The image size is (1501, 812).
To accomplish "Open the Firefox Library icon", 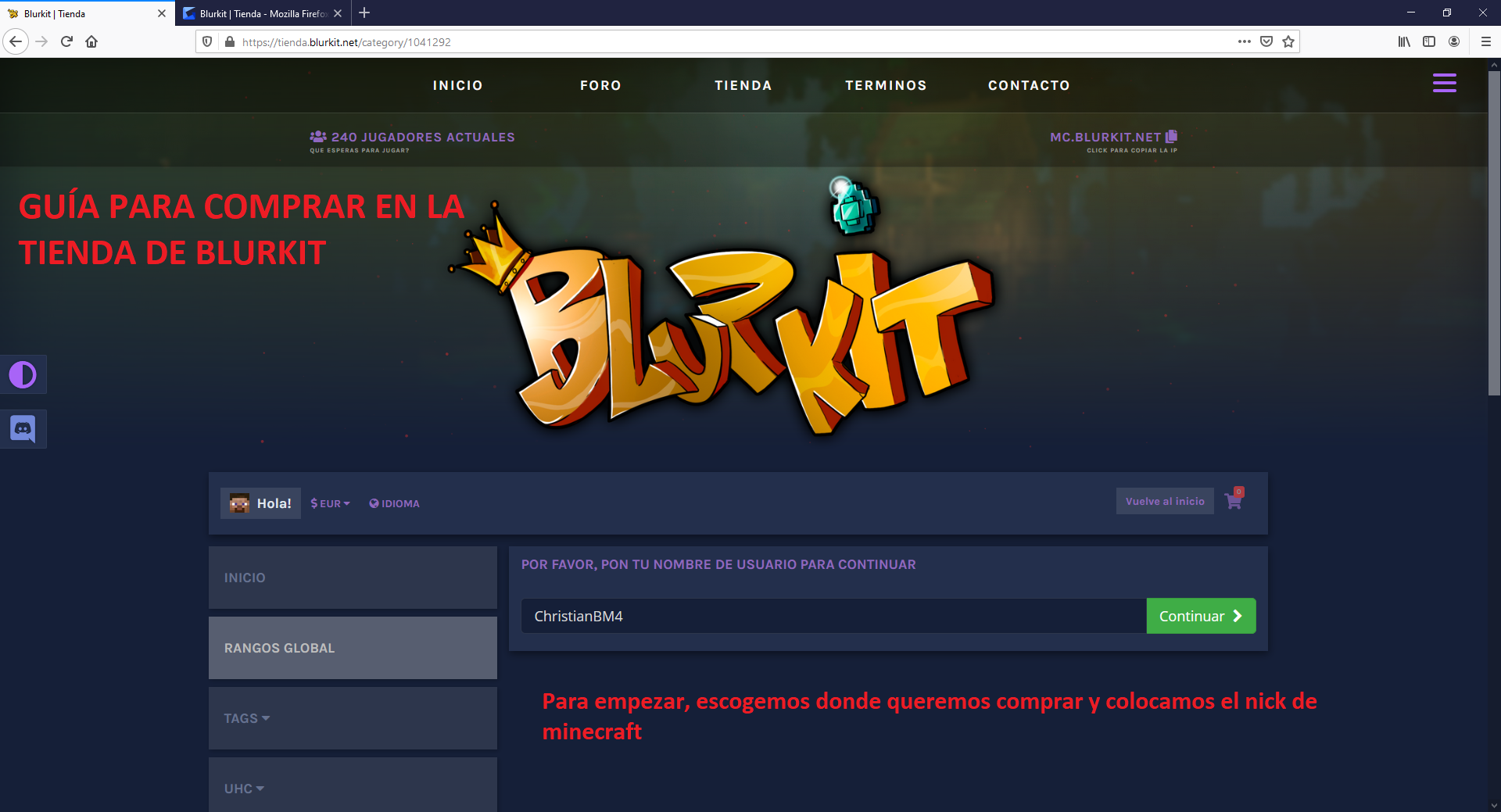I will click(1404, 41).
